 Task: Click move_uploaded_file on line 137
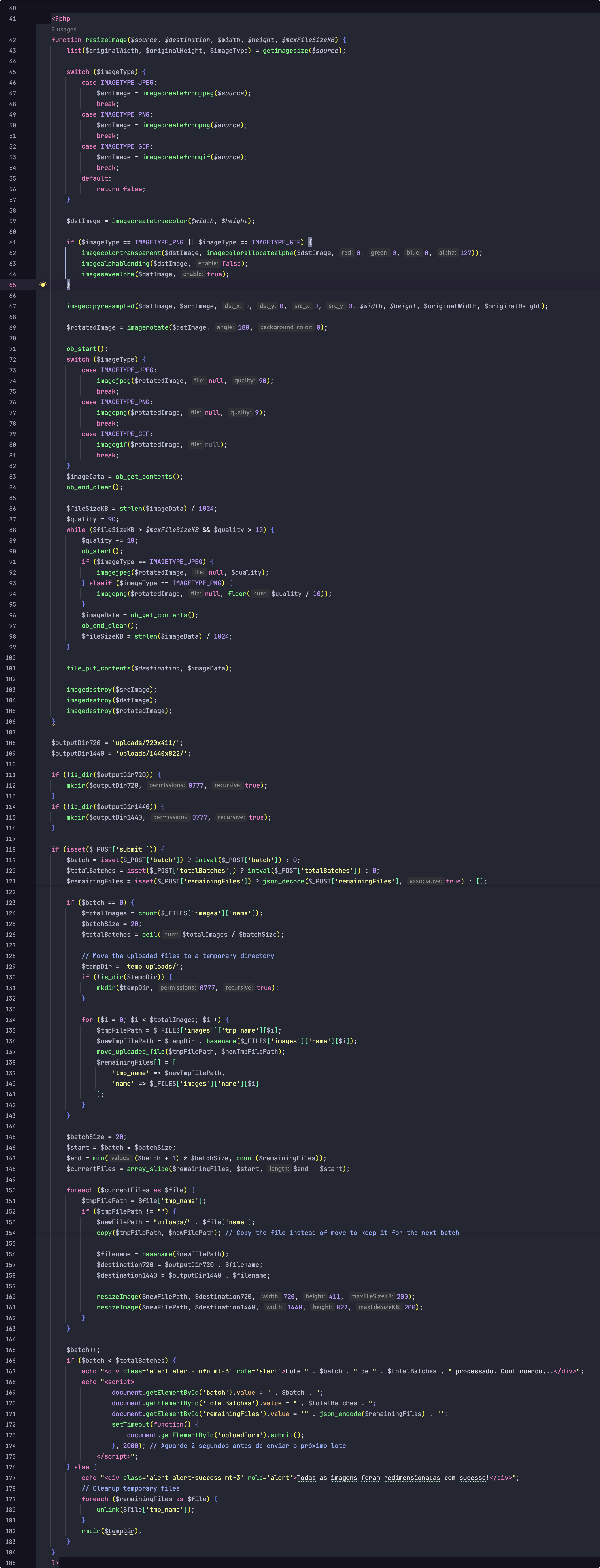[x=130, y=1052]
